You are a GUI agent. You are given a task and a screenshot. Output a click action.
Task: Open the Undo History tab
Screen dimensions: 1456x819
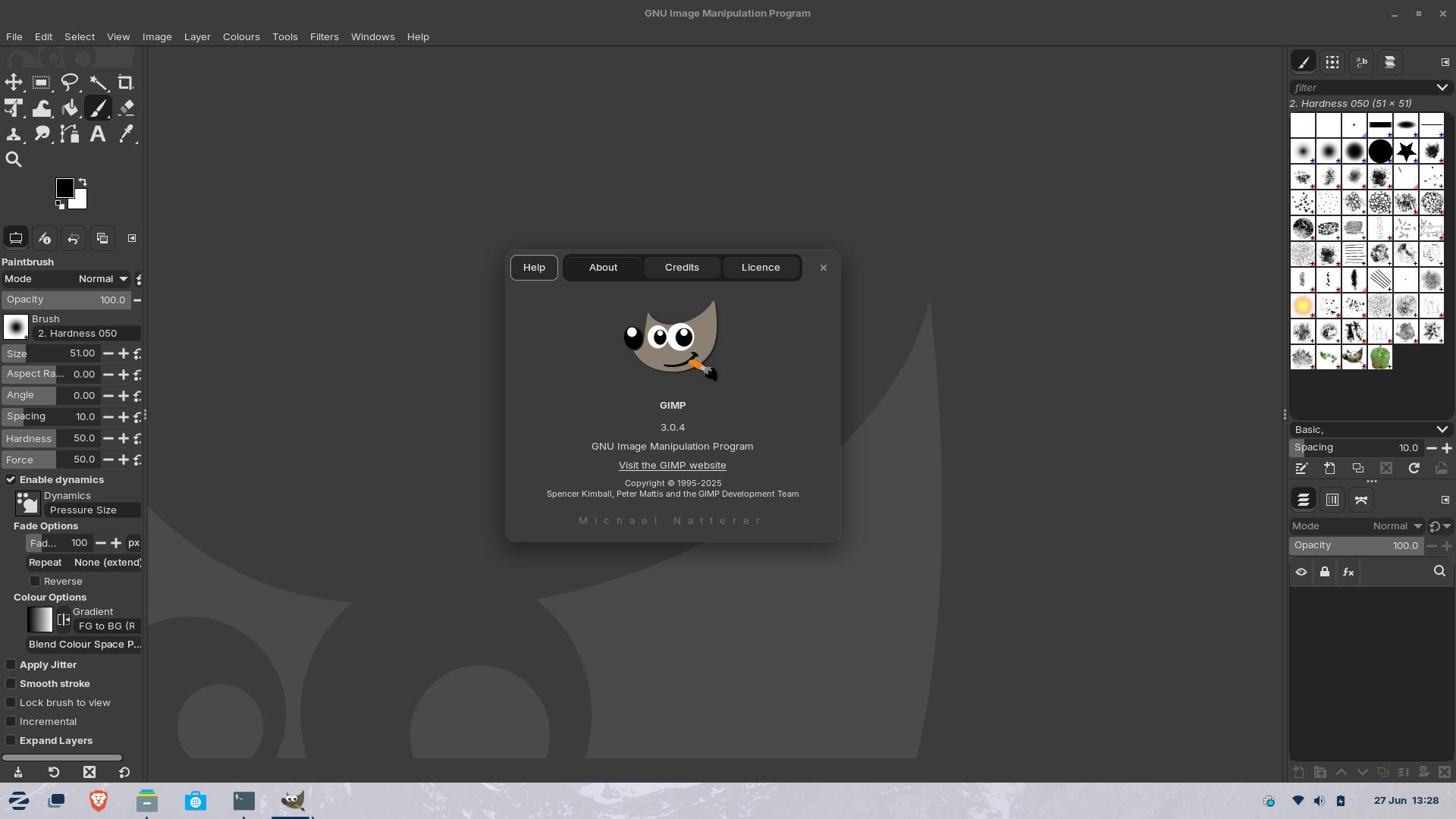73,238
